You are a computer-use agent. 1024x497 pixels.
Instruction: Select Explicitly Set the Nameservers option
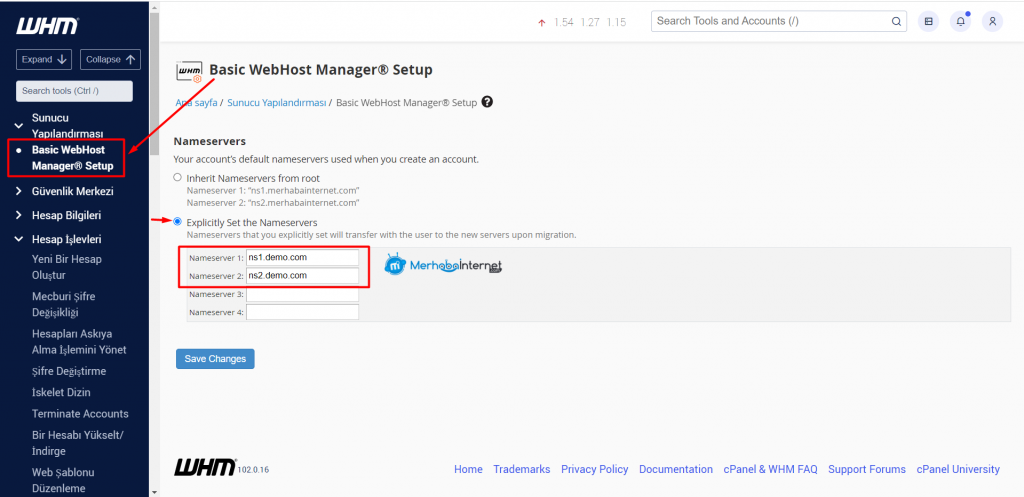tap(178, 221)
